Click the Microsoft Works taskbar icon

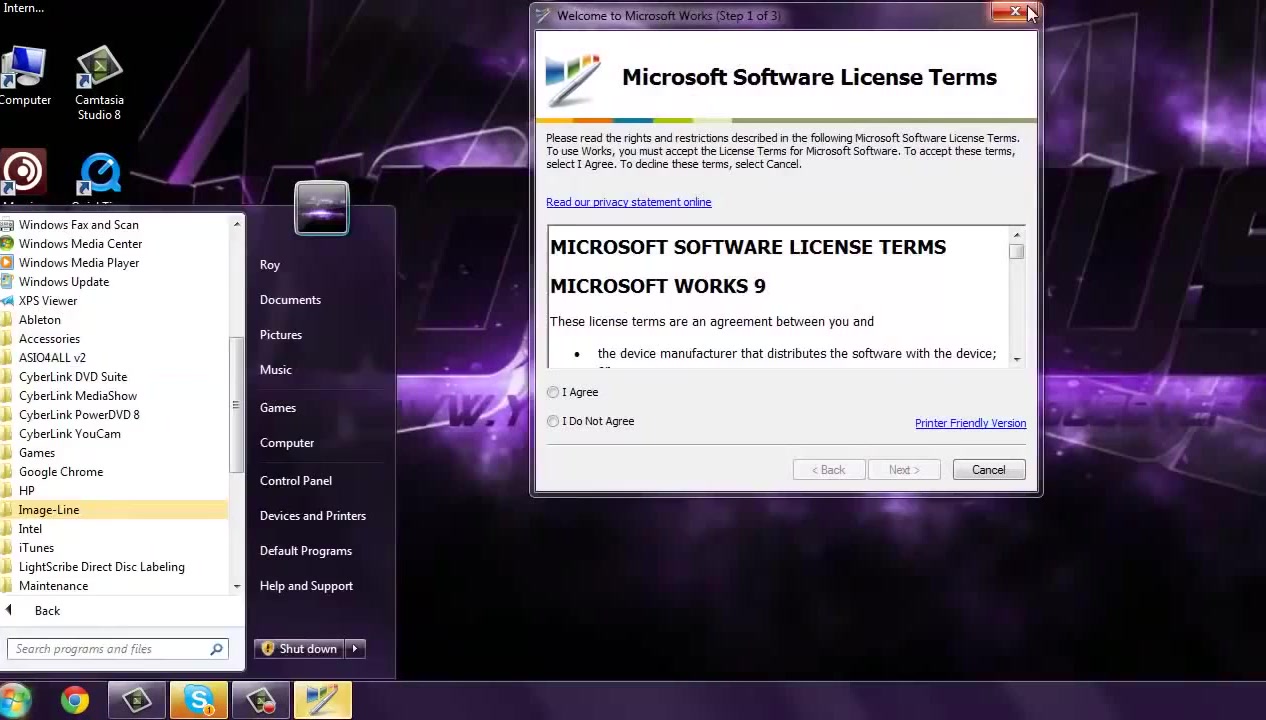(x=322, y=700)
